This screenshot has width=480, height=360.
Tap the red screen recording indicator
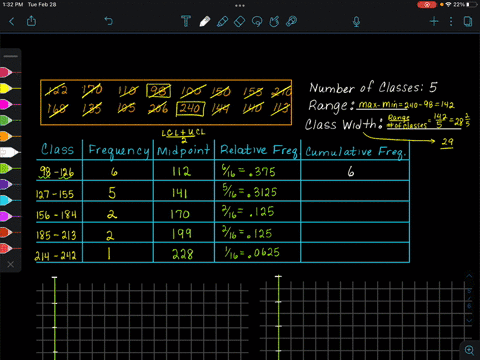tap(427, 5)
